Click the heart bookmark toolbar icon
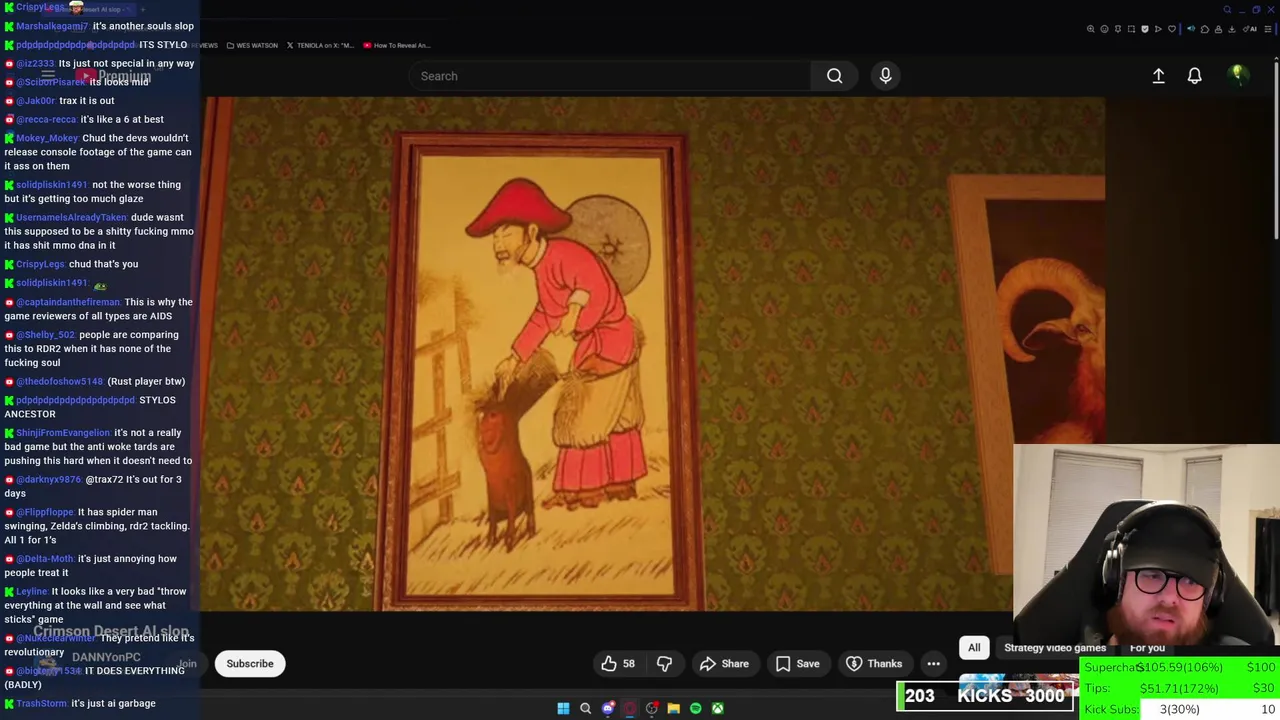 (x=1172, y=29)
